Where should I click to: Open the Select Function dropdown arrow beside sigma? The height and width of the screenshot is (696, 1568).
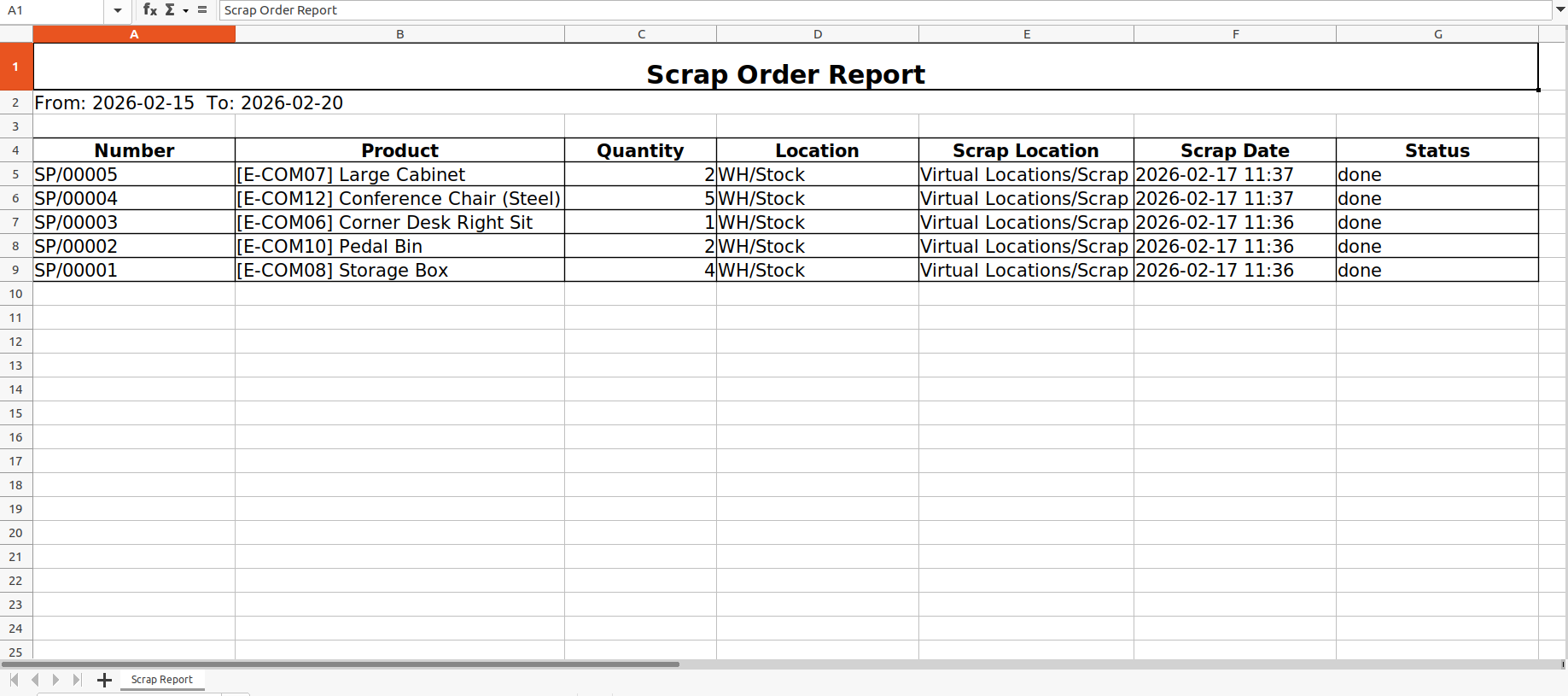coord(185,10)
